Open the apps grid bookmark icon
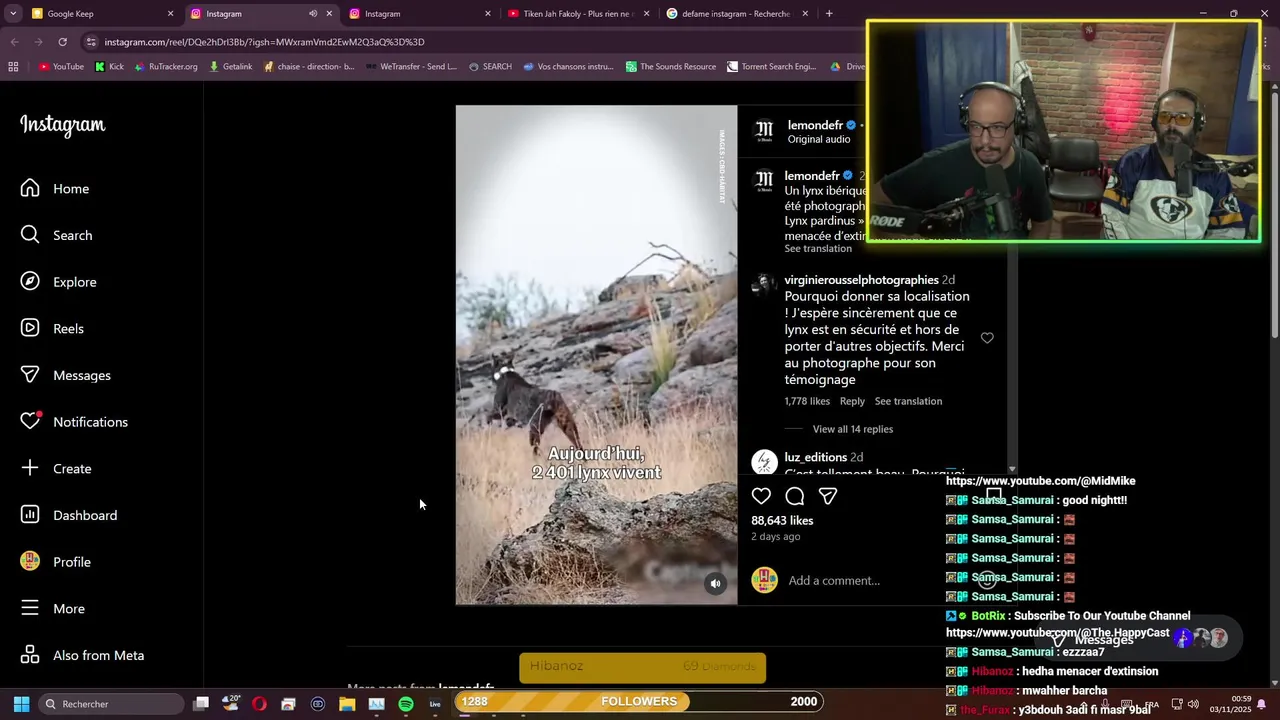Screen dimensions: 1280x720 tap(13, 67)
